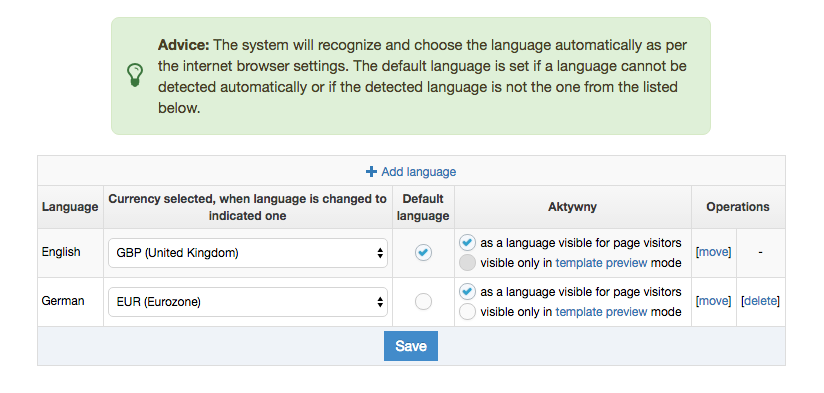Click the plus icon beside Add language
The height and width of the screenshot is (393, 824).
tap(371, 172)
